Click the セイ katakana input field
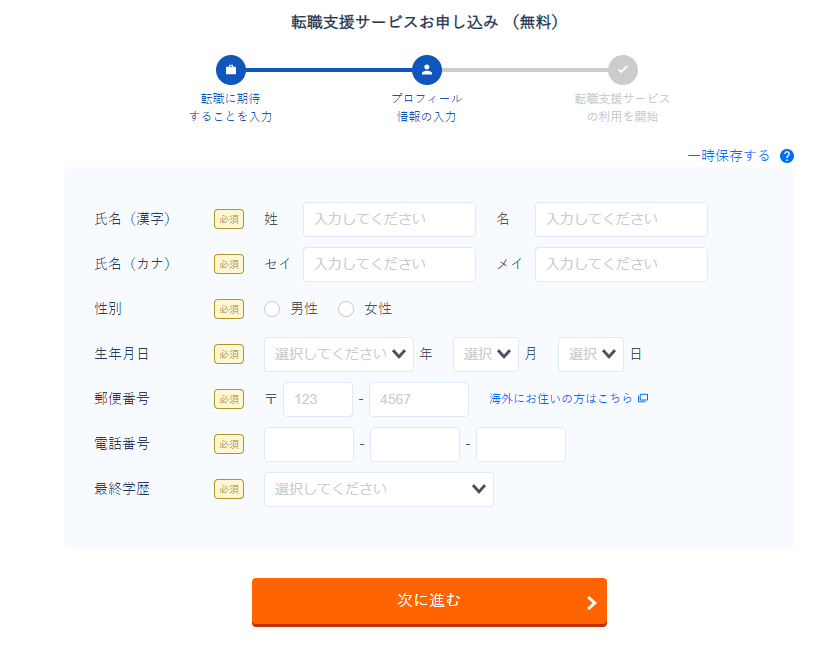835x652 pixels. click(388, 264)
